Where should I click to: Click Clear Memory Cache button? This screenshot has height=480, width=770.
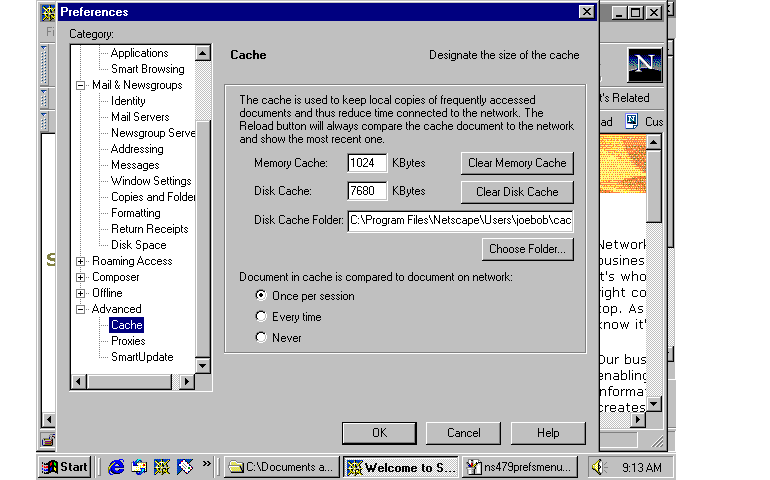(517, 163)
